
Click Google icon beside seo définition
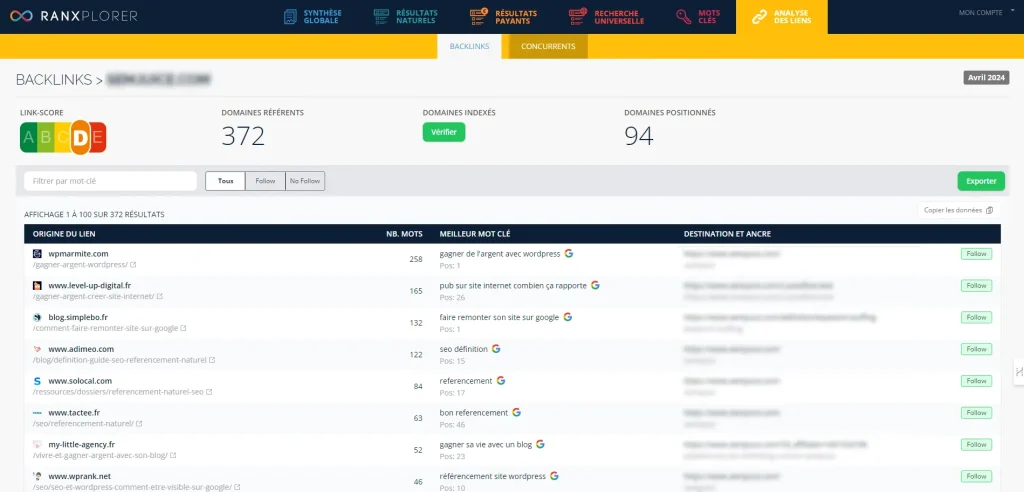coord(496,349)
